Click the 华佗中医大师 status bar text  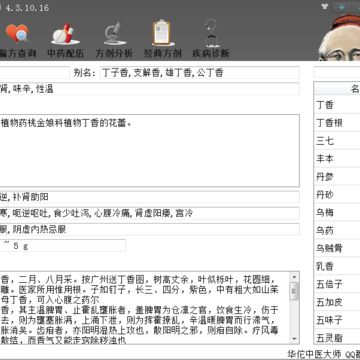point(315,354)
